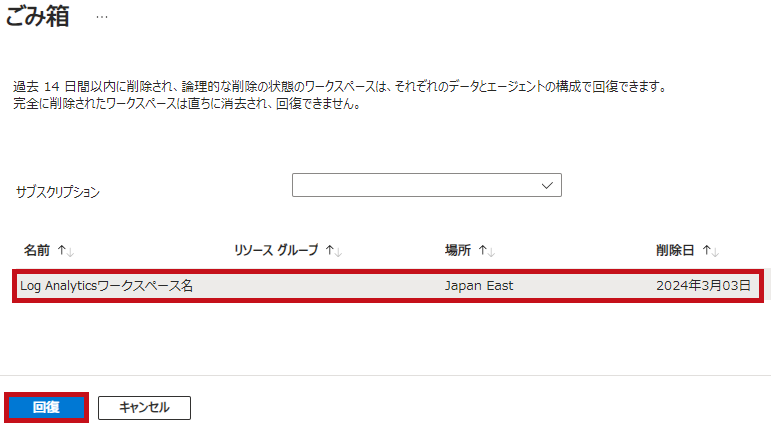Click inside the サブスクリプション combo box field
Image resolution: width=771 pixels, height=428 pixels.
click(426, 185)
